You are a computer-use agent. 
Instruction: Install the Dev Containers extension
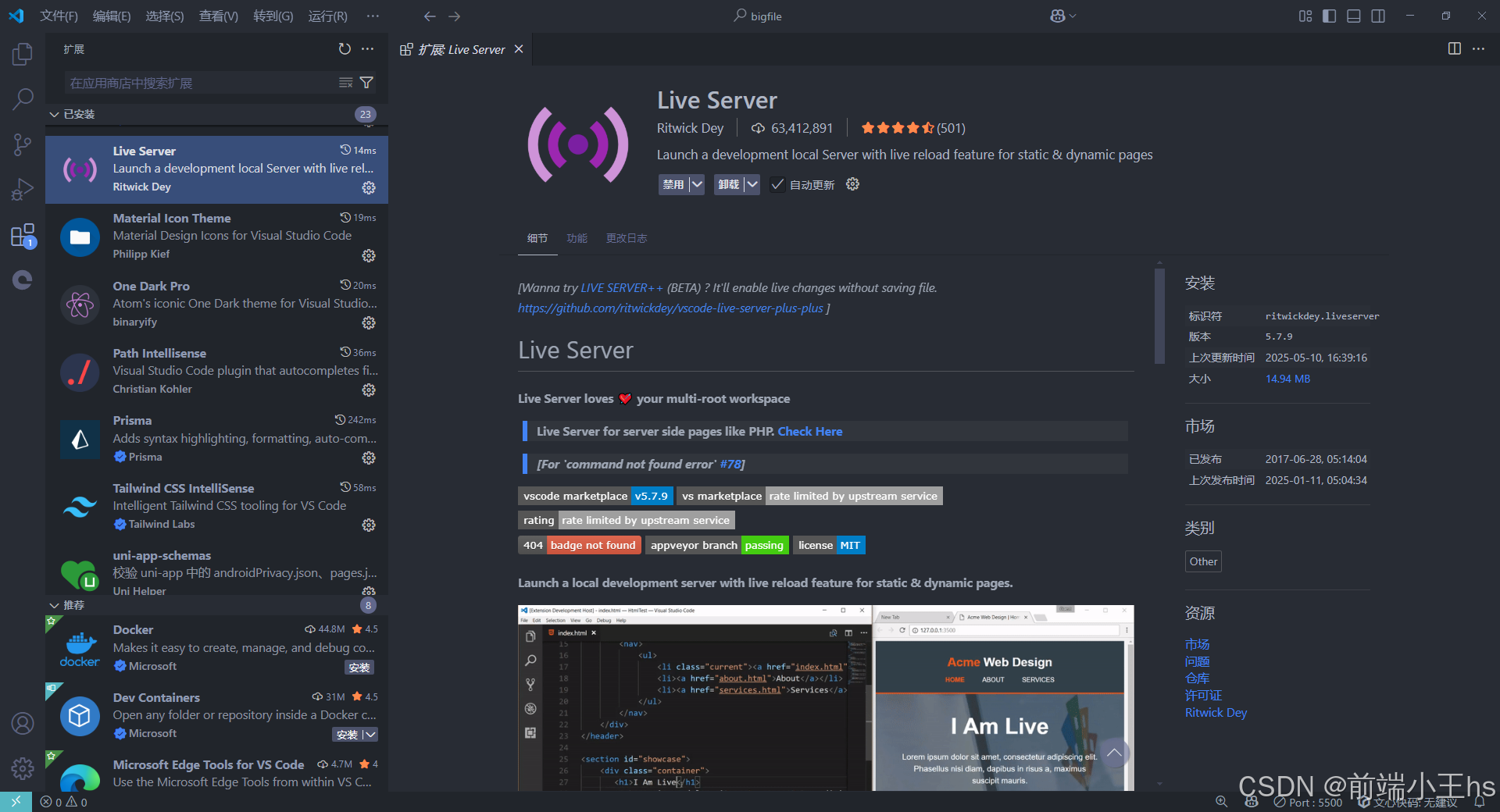347,735
